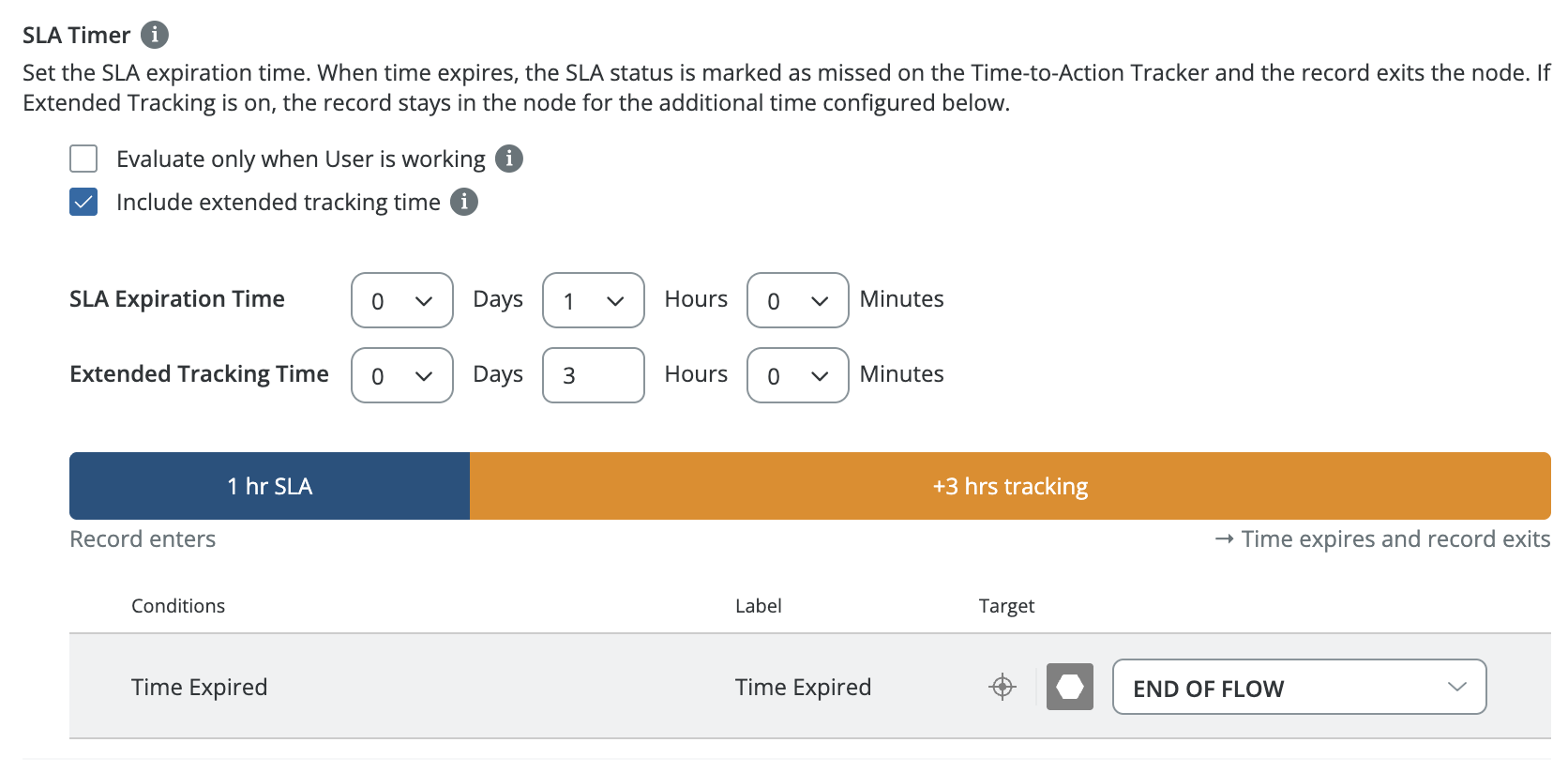Viewport: 1568px width, 773px height.
Task: Show info for Evaluate only when User is working
Action: point(509,159)
